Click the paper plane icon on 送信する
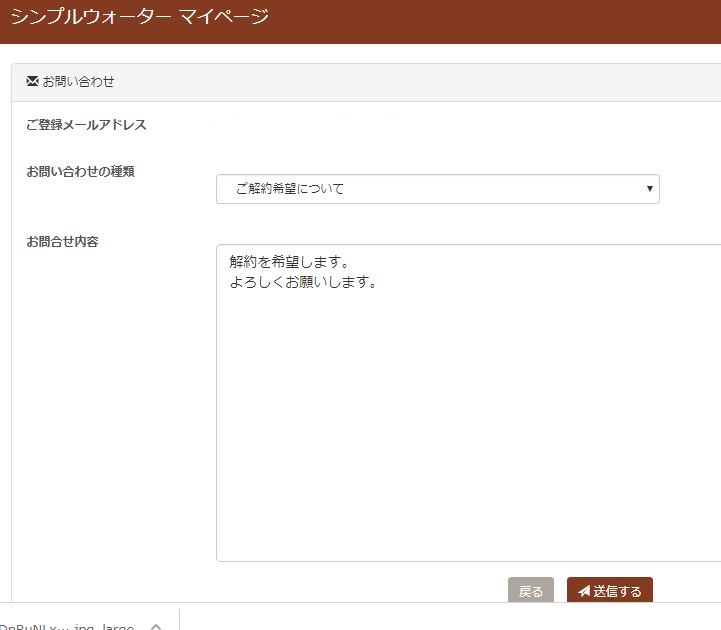This screenshot has height=630, width=721. (583, 592)
